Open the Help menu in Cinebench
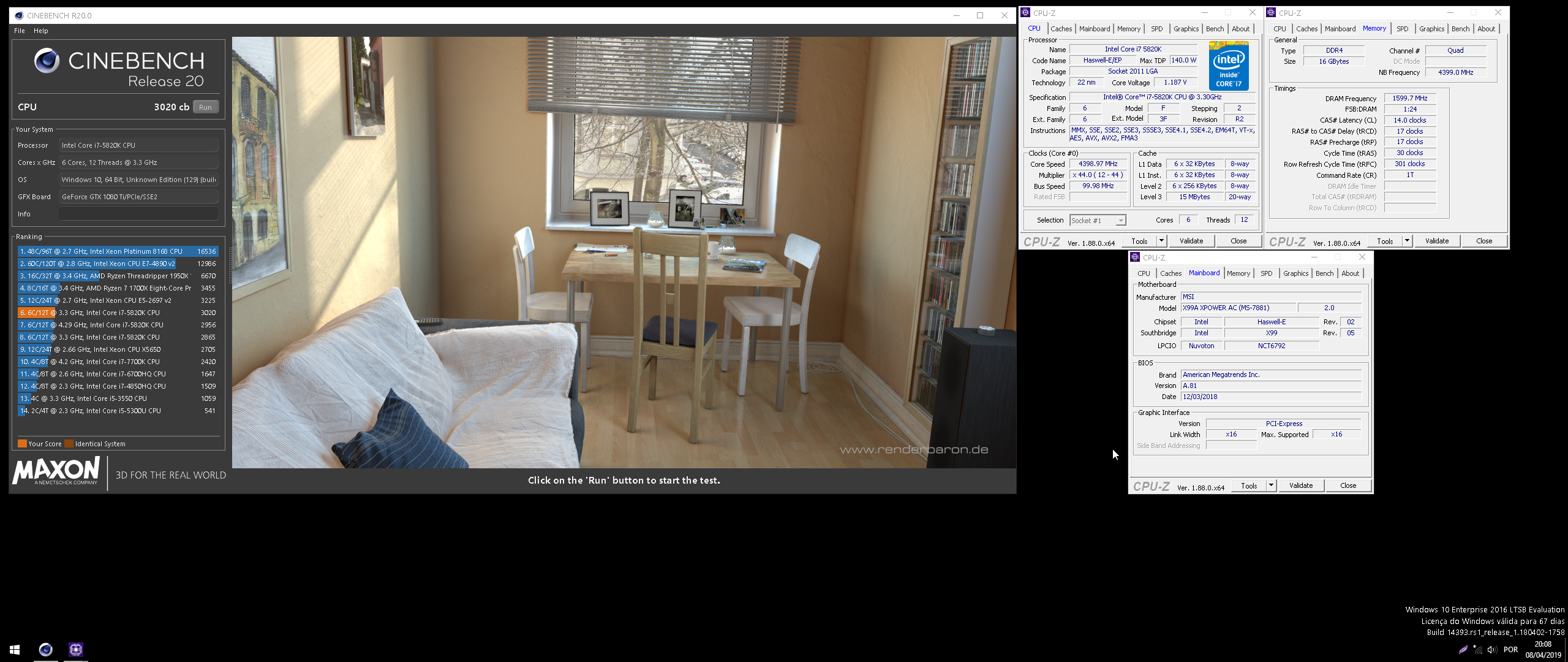The height and width of the screenshot is (662, 1568). click(41, 31)
